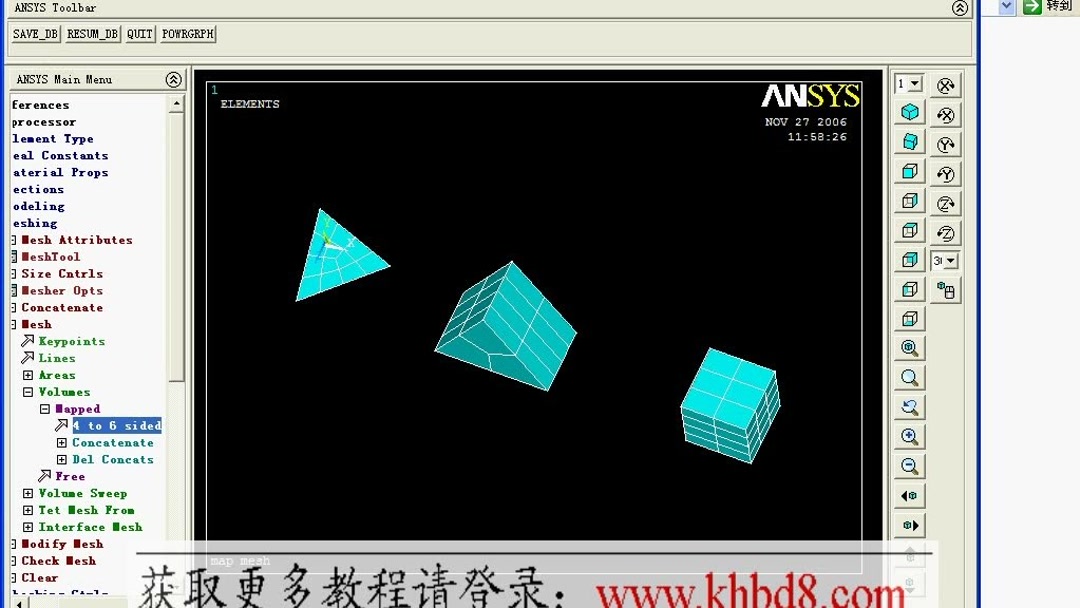
Task: Click the SAVE_DB toolbar button
Action: 35,33
